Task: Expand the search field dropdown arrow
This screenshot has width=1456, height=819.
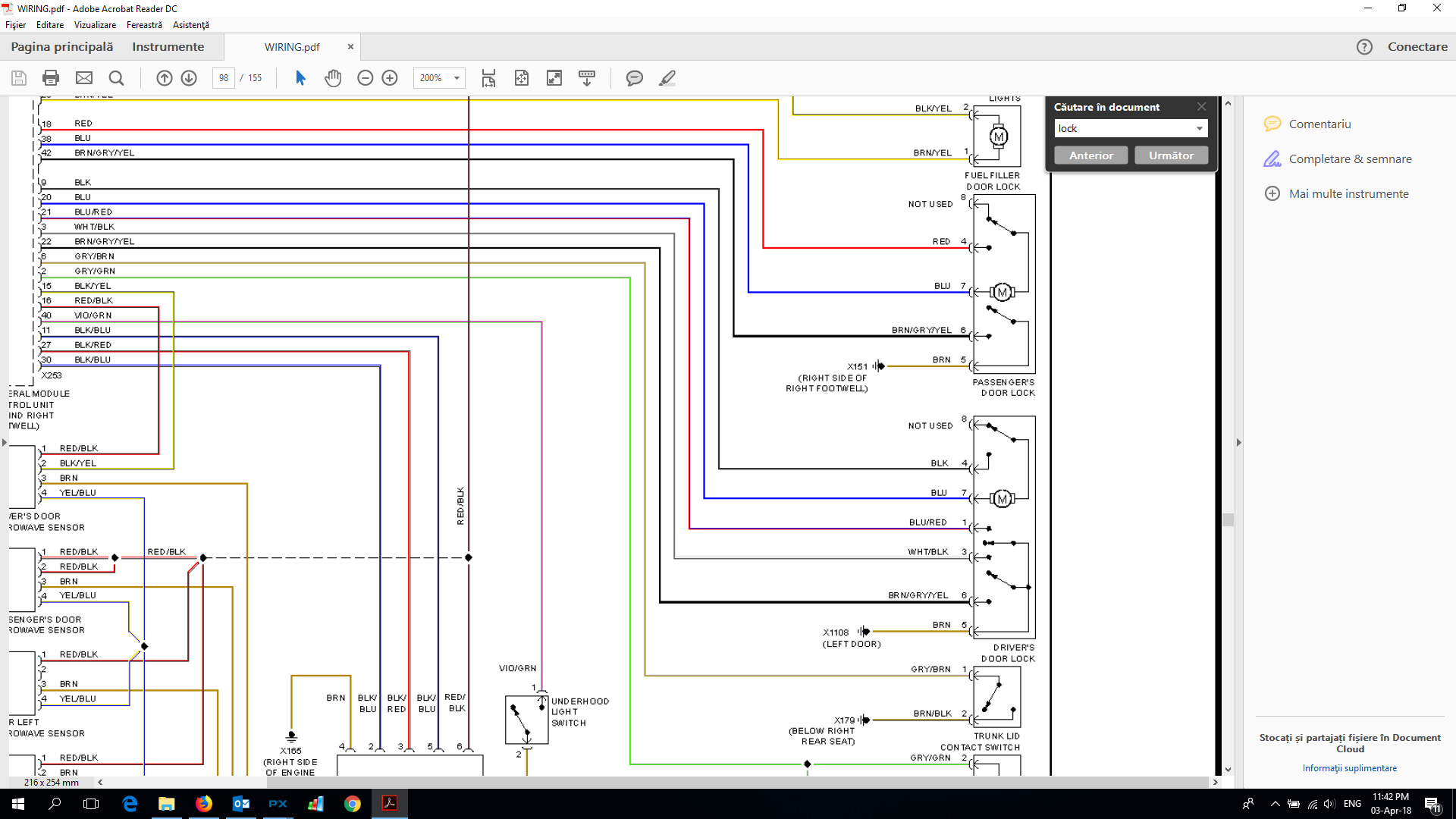Action: click(x=1199, y=129)
